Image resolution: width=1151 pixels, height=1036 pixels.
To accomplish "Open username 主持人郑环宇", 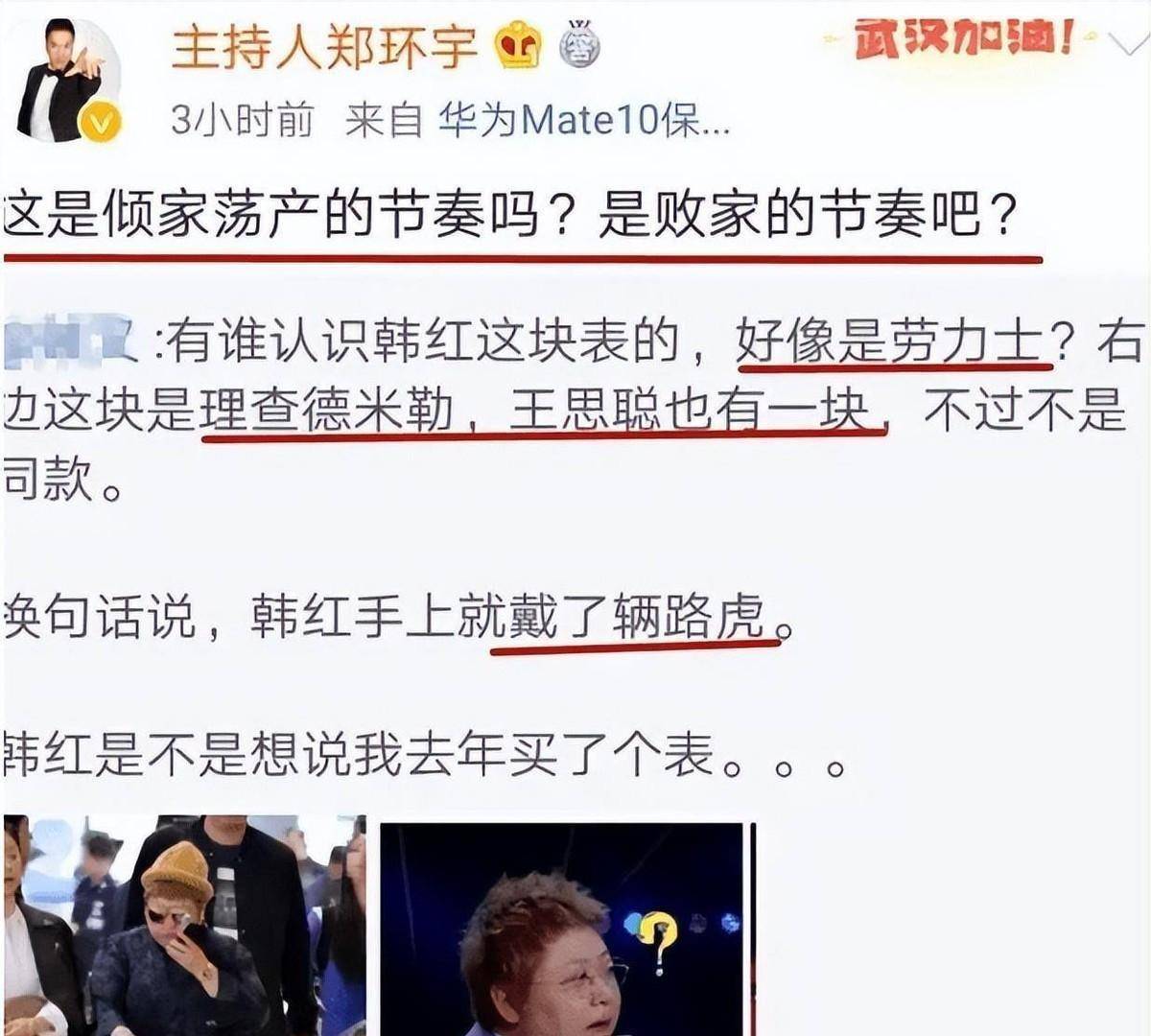I will point(324,46).
